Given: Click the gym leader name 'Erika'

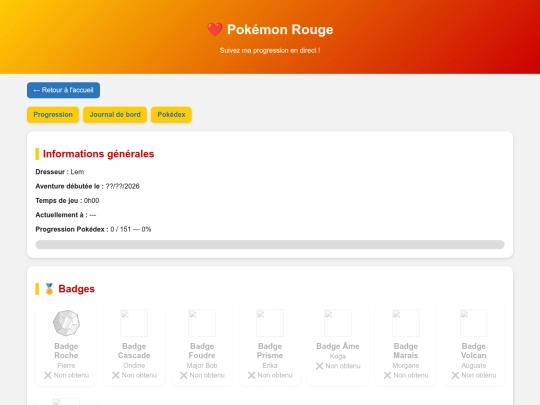Looking at the screenshot, I should (x=270, y=365).
